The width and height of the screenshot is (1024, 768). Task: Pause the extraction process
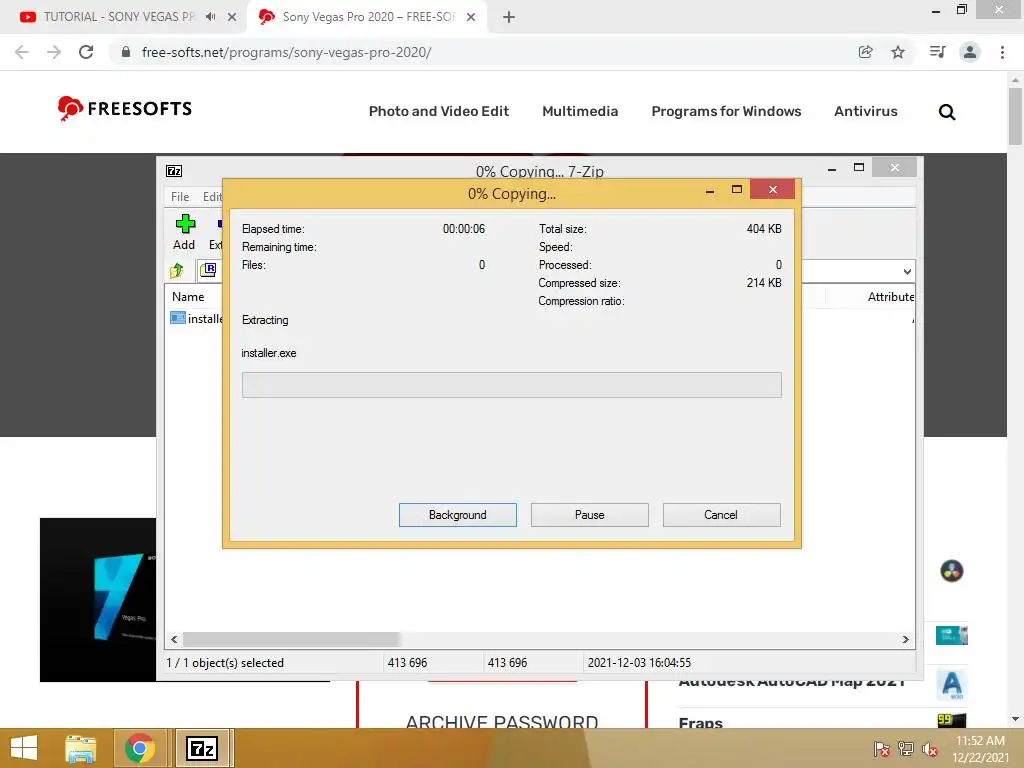click(589, 515)
